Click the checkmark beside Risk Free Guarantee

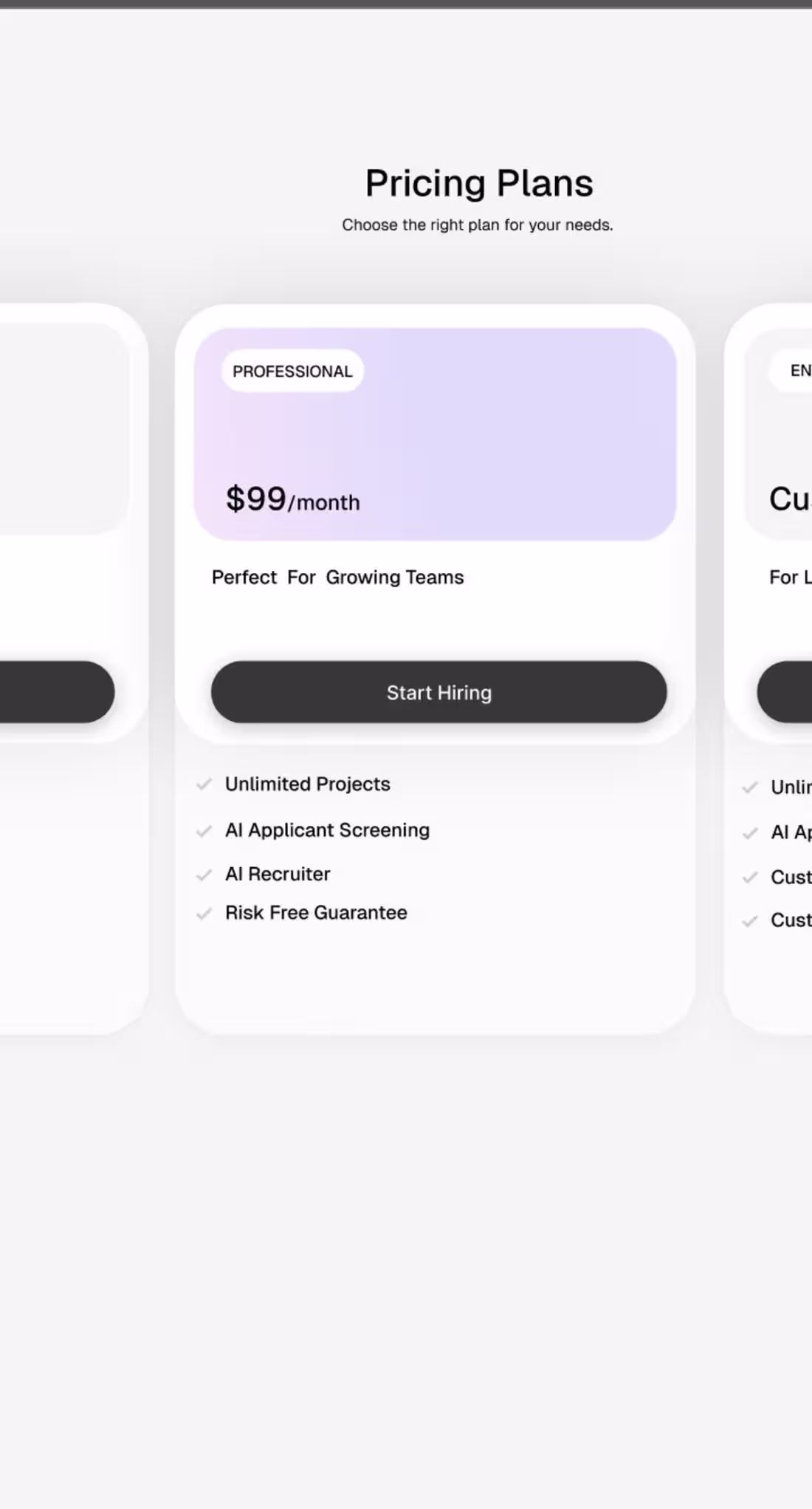coord(204,914)
